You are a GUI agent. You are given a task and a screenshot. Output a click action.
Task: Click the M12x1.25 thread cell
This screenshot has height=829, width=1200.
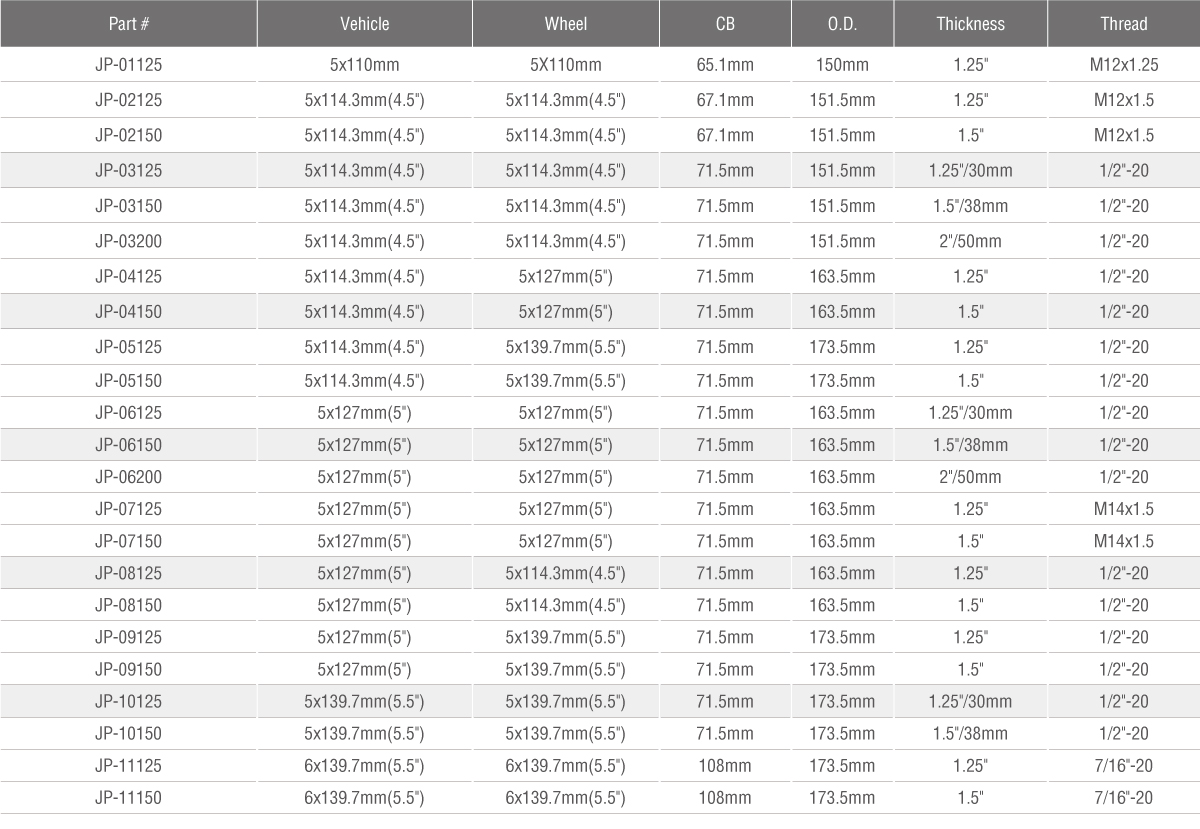pos(1124,66)
